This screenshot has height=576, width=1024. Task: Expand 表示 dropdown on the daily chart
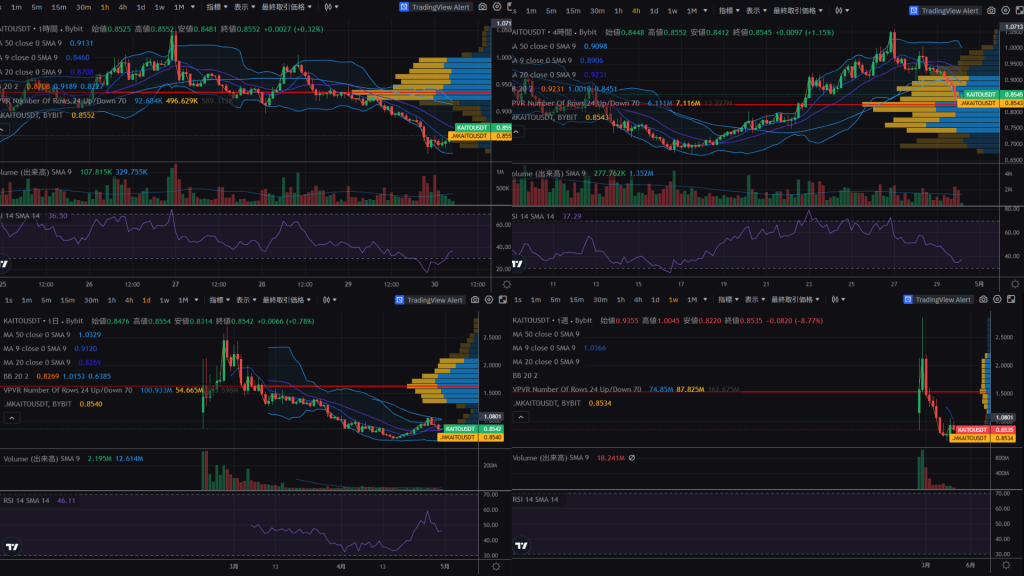click(x=246, y=300)
